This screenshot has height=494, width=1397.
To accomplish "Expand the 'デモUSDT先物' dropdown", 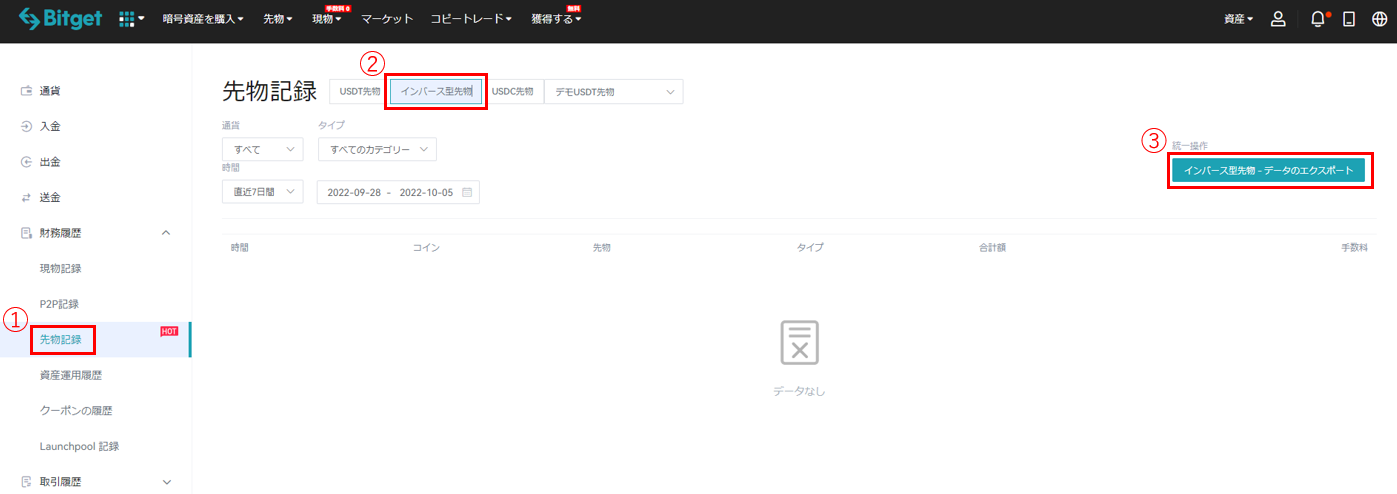I will tap(613, 92).
